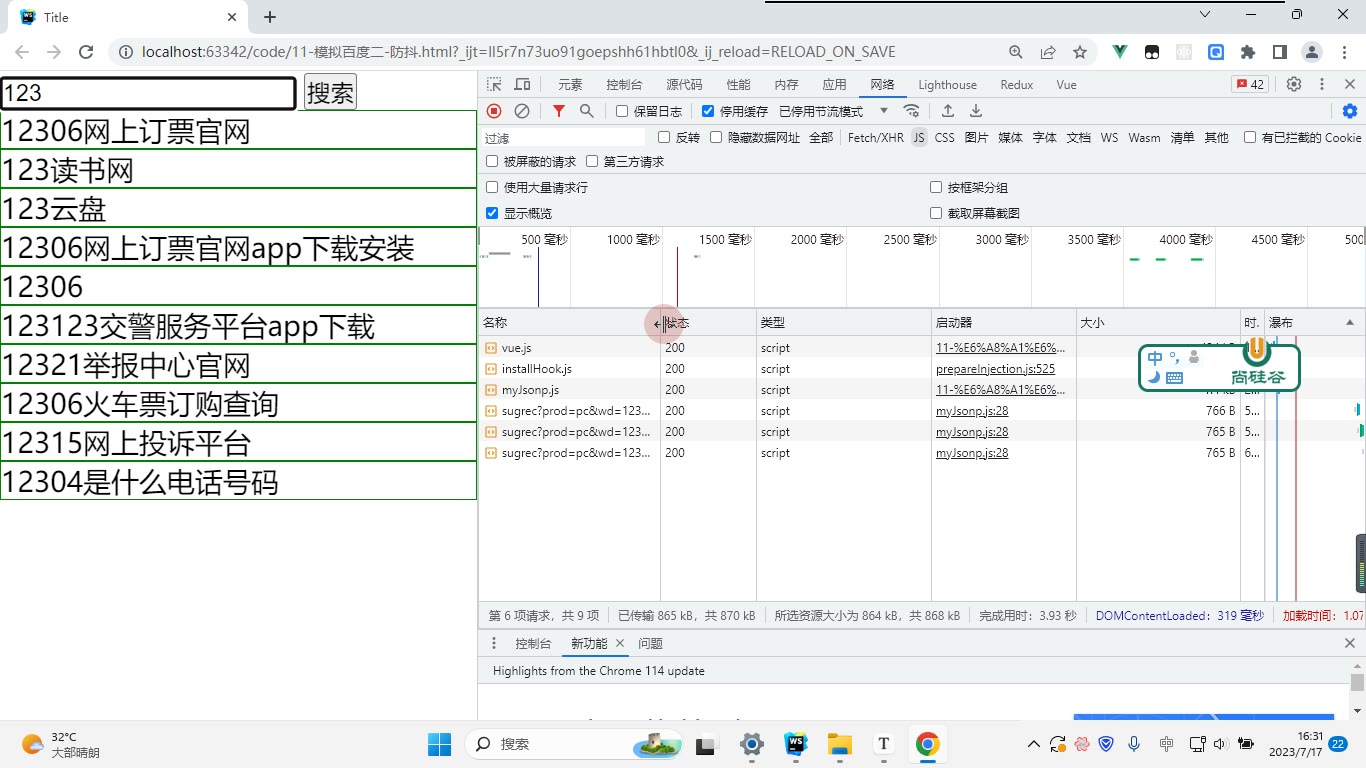Viewport: 1366px width, 768px height.
Task: Open the Lighthouse tab
Action: tap(947, 85)
